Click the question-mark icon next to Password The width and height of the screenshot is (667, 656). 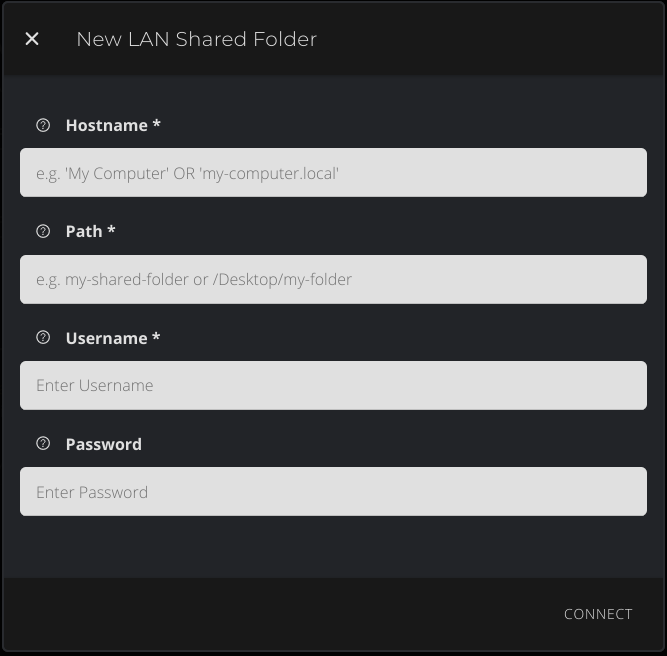click(x=43, y=444)
